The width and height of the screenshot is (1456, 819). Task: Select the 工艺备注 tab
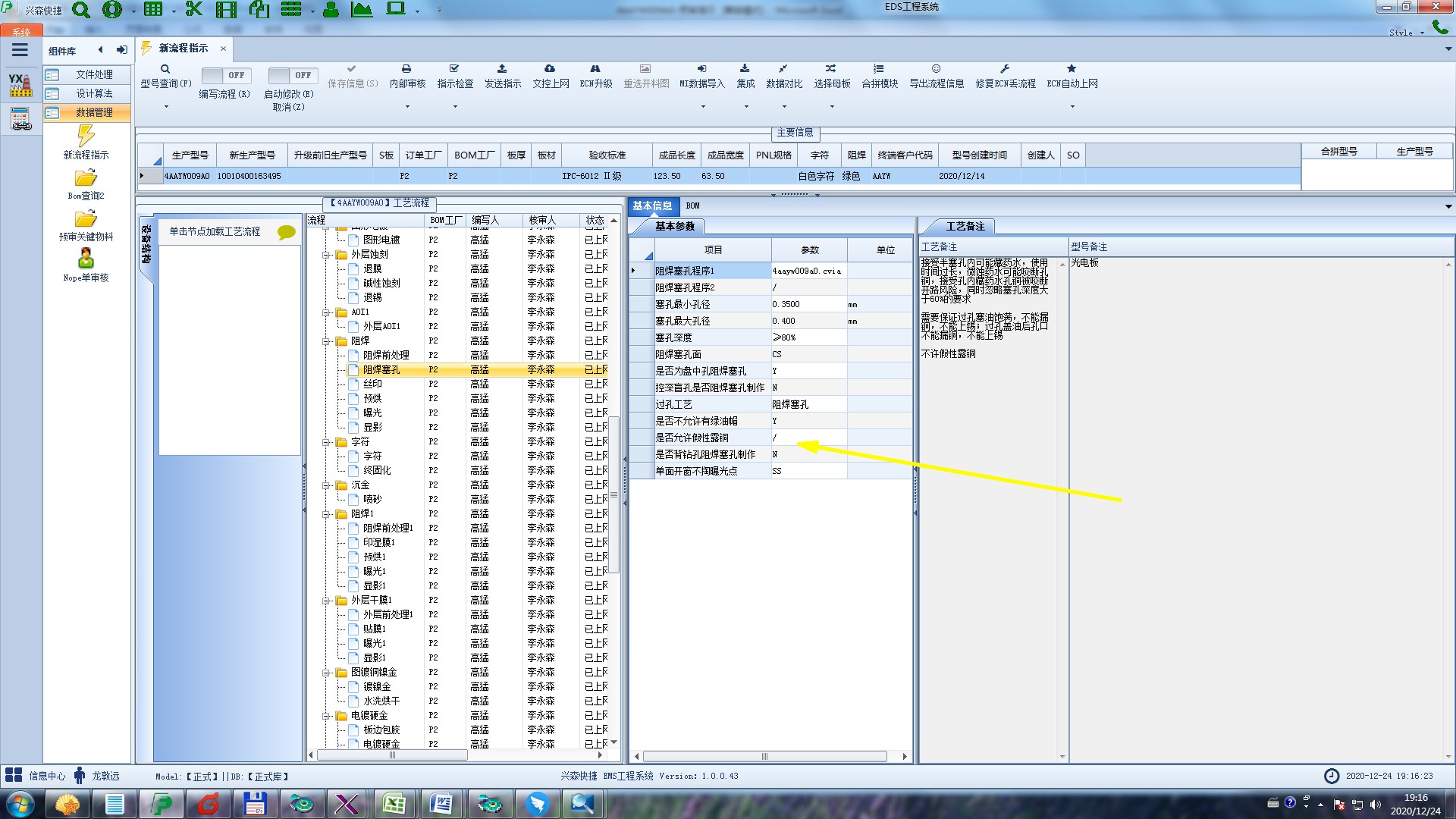(964, 226)
